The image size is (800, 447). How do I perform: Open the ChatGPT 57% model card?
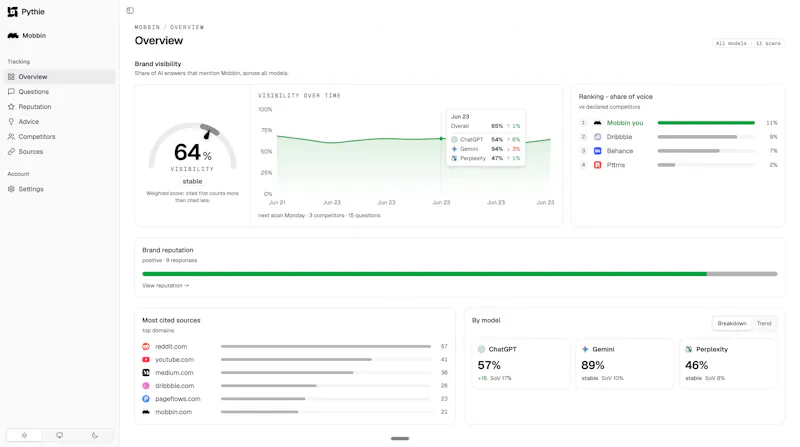(x=520, y=363)
